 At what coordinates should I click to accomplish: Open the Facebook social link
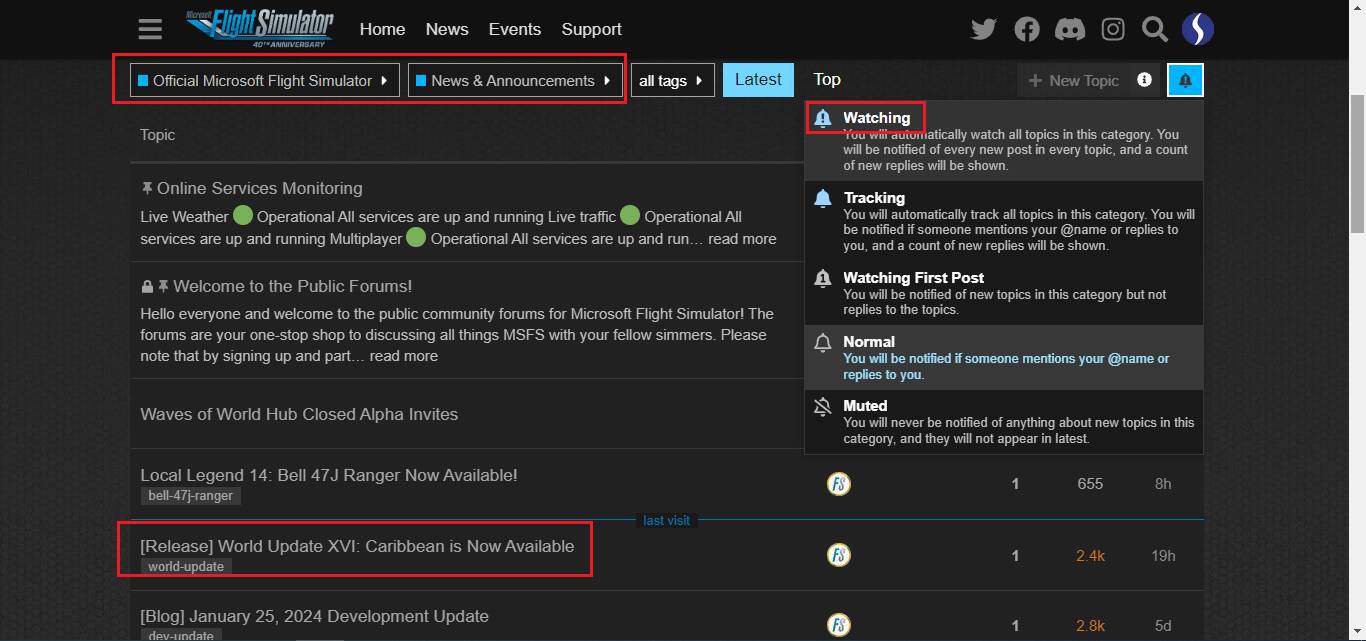[x=1027, y=29]
